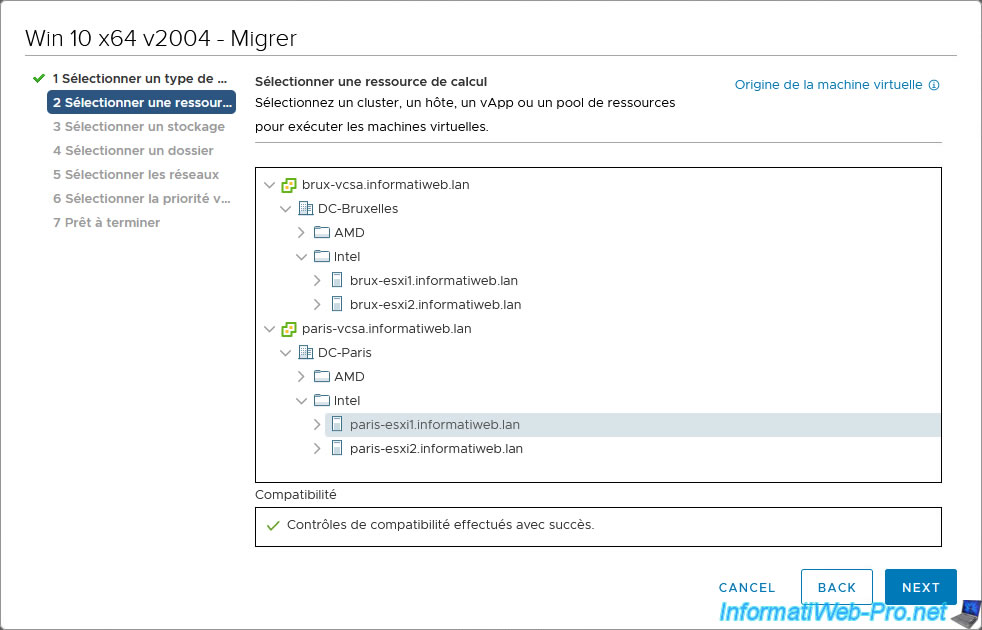Click the brux-esxi1 host icon

coord(337,281)
